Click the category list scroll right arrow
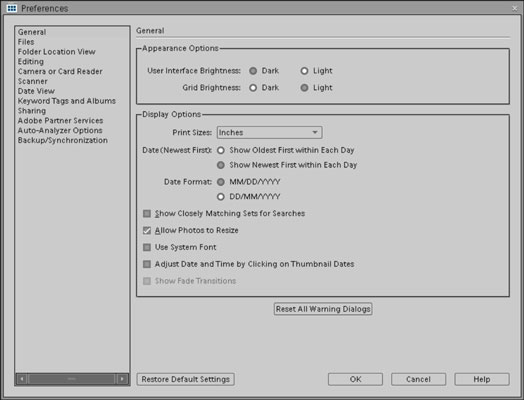This screenshot has height=400, width=524. 122,379
